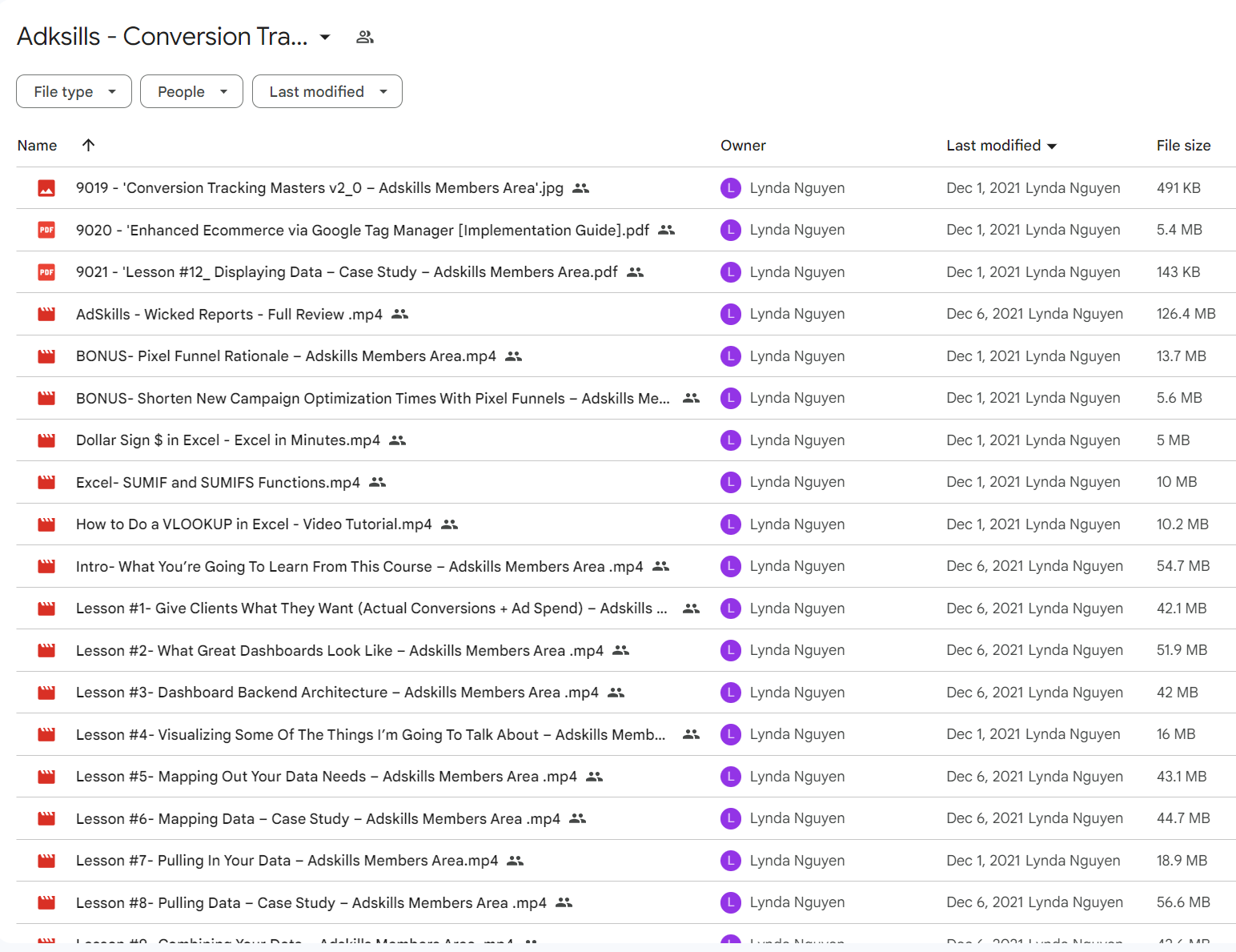
Task: Open the Last modified filter dropdown
Action: 327,91
